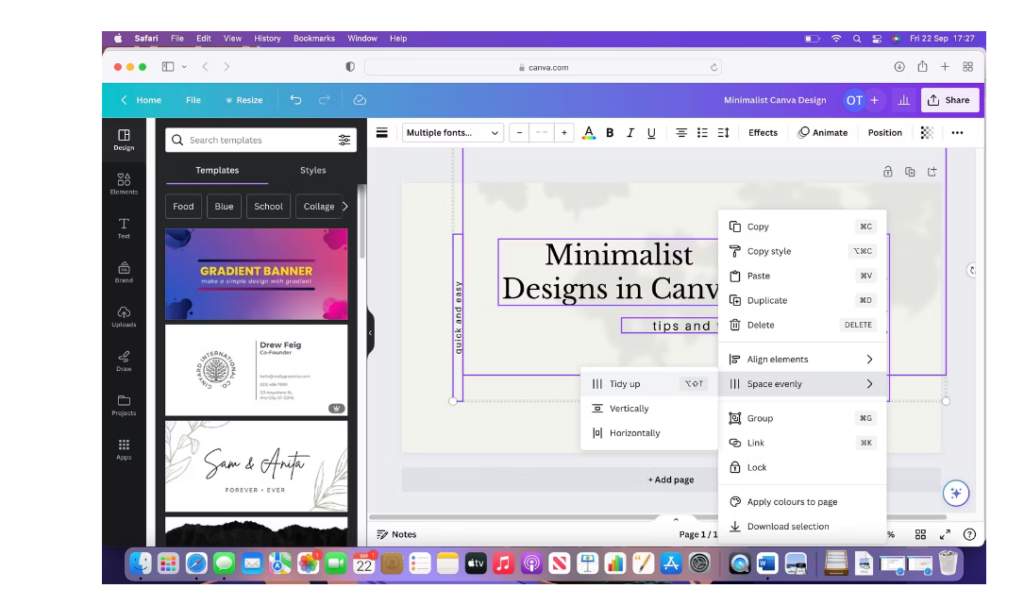Toggle bulleted list
The height and width of the screenshot is (605, 1024).
pyautogui.click(x=702, y=133)
